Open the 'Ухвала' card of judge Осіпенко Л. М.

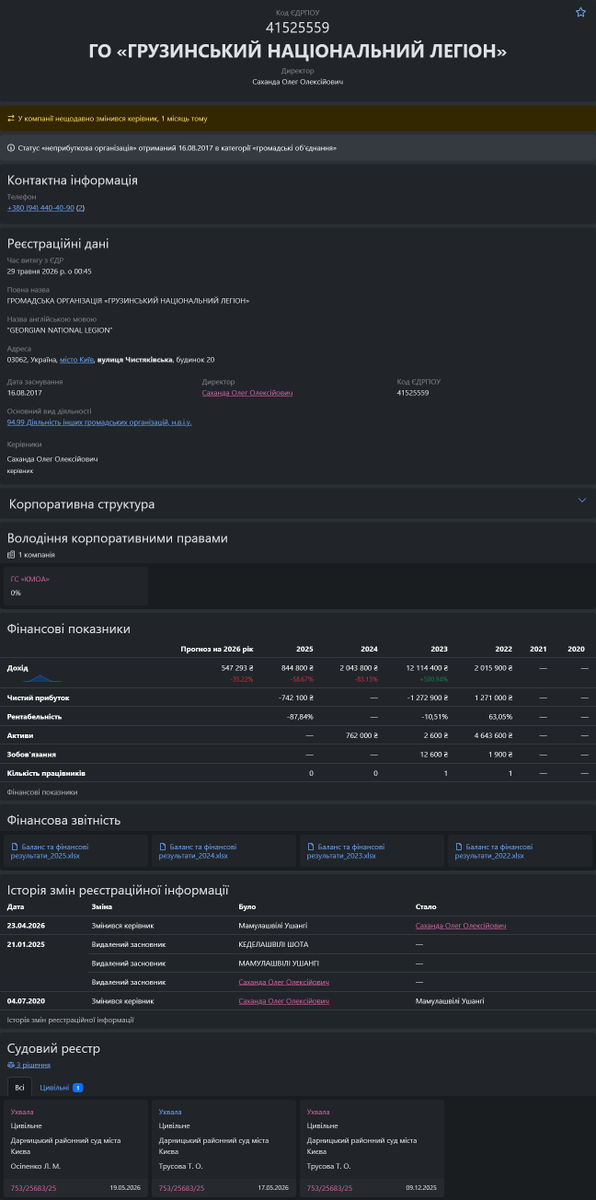point(77,1149)
